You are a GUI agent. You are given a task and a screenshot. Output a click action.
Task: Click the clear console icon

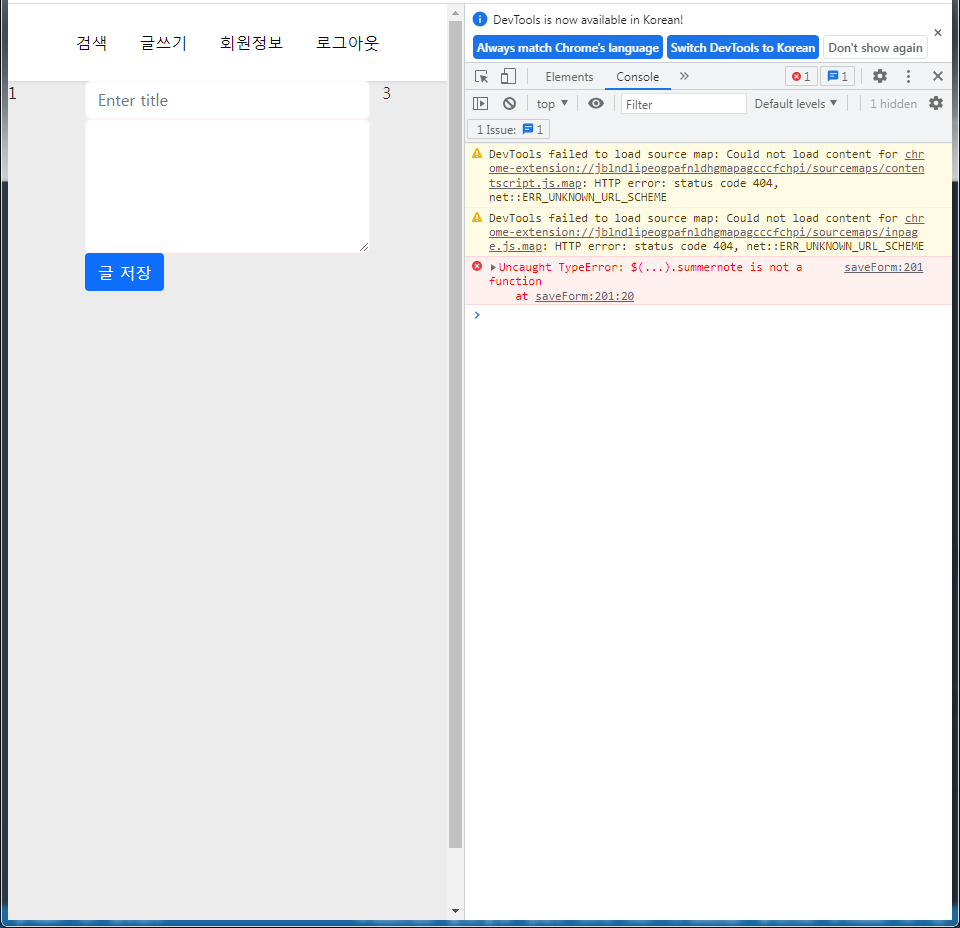[x=509, y=103]
